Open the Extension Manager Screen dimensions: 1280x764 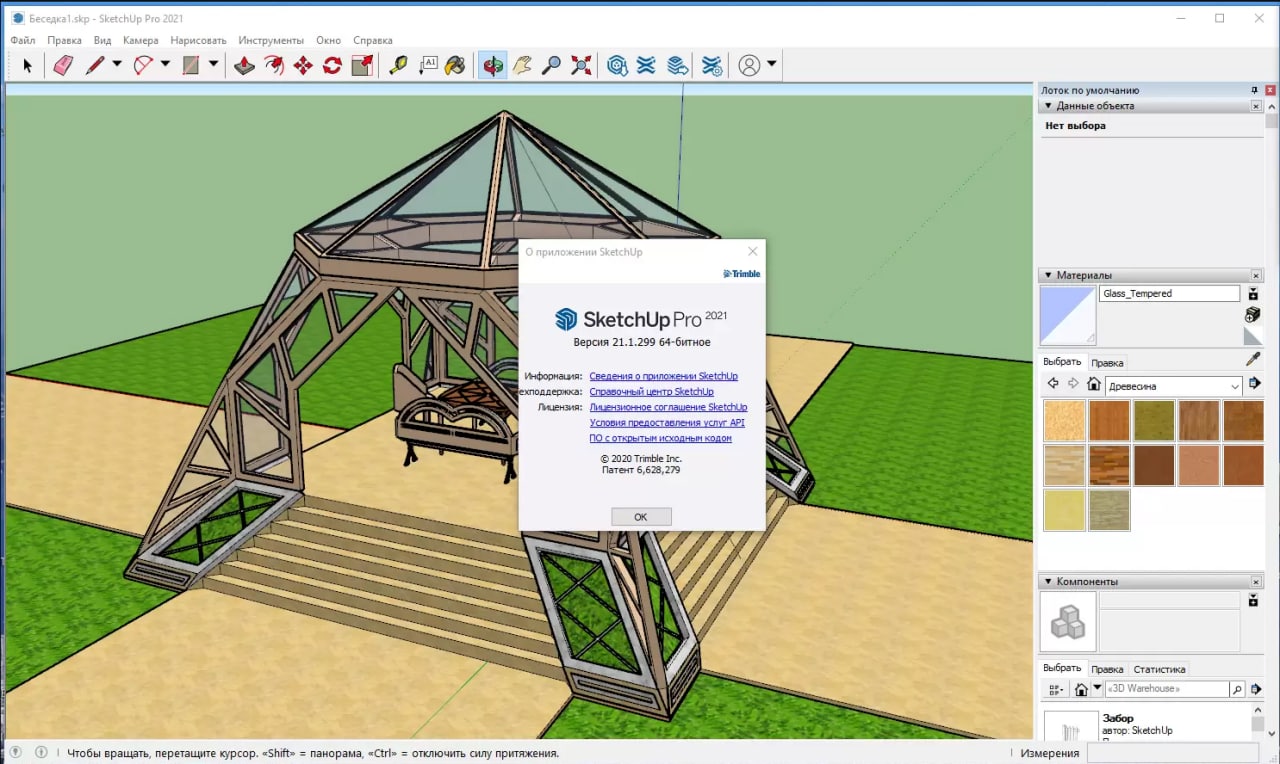point(712,66)
